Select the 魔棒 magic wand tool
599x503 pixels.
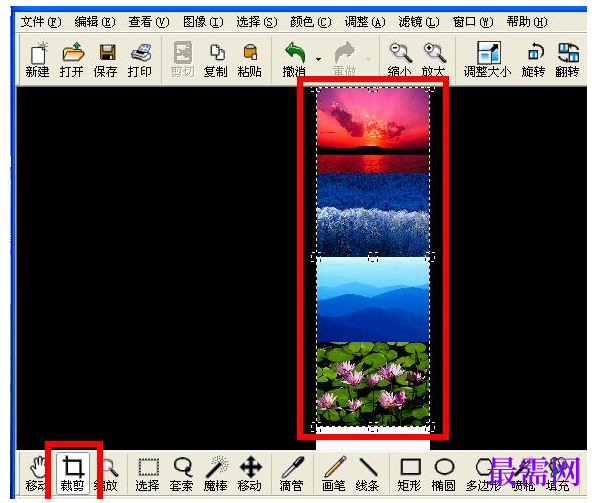click(216, 474)
